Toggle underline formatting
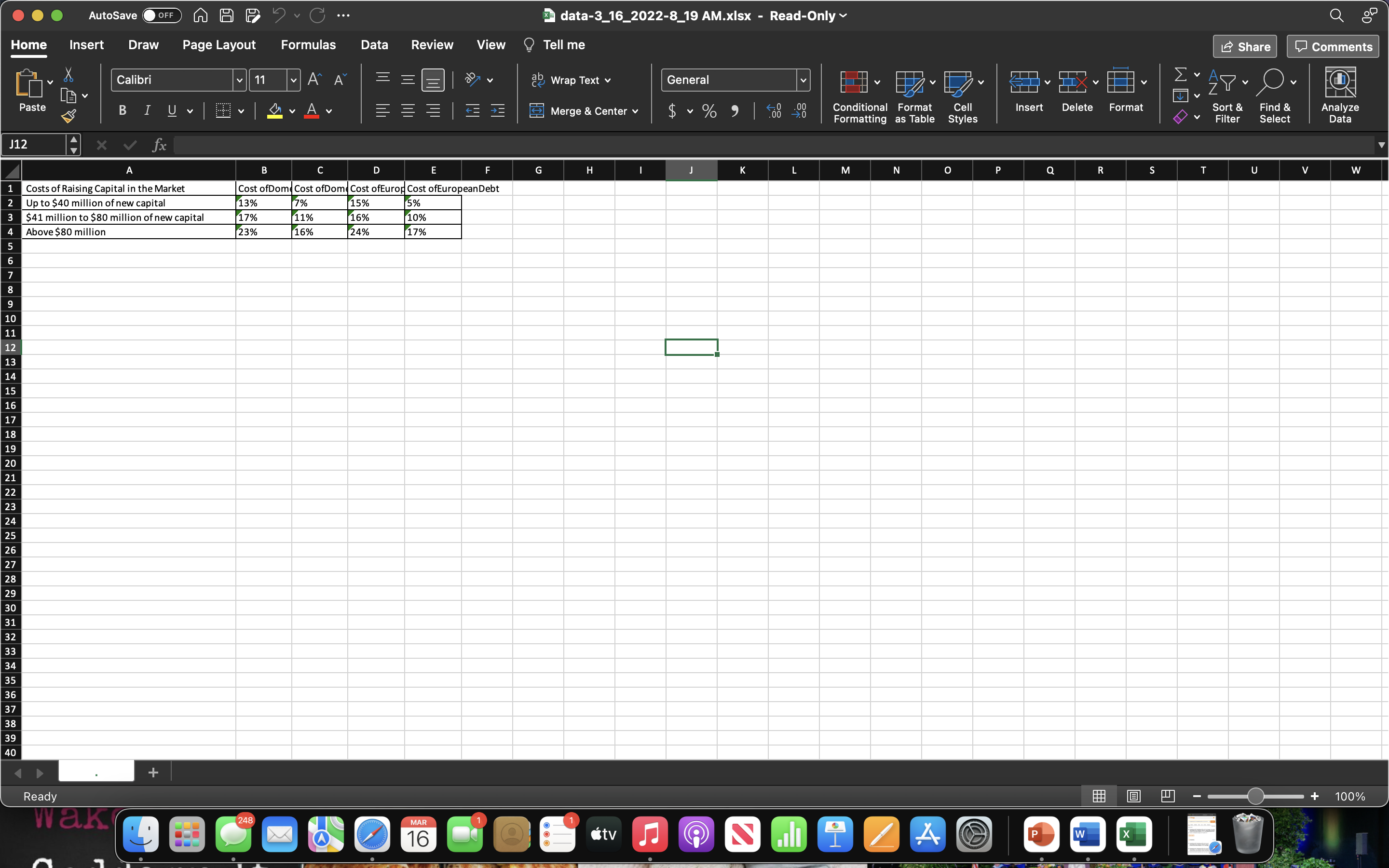This screenshot has height=868, width=1389. 172,110
